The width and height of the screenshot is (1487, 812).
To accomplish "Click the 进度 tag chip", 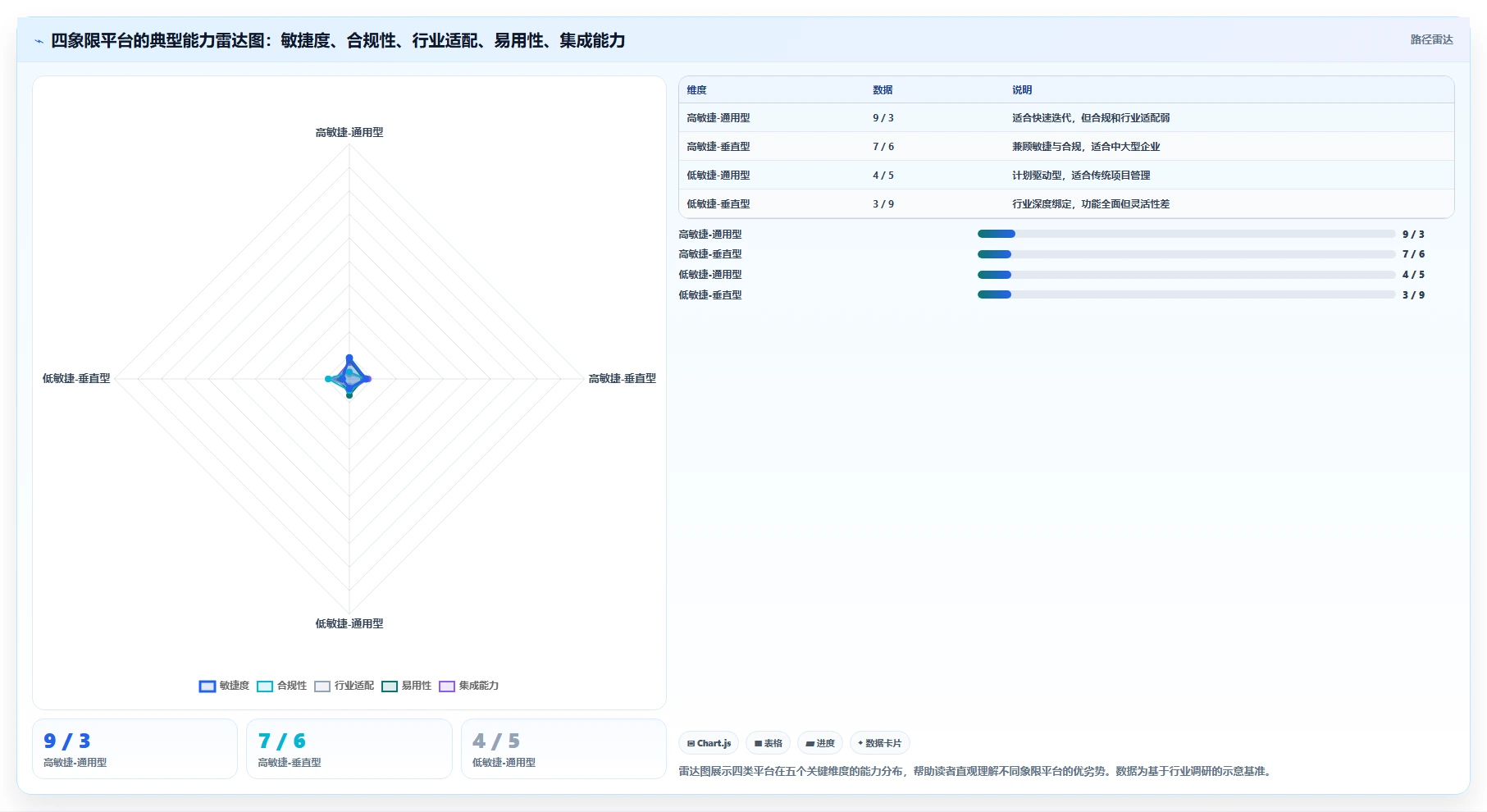I will [820, 743].
